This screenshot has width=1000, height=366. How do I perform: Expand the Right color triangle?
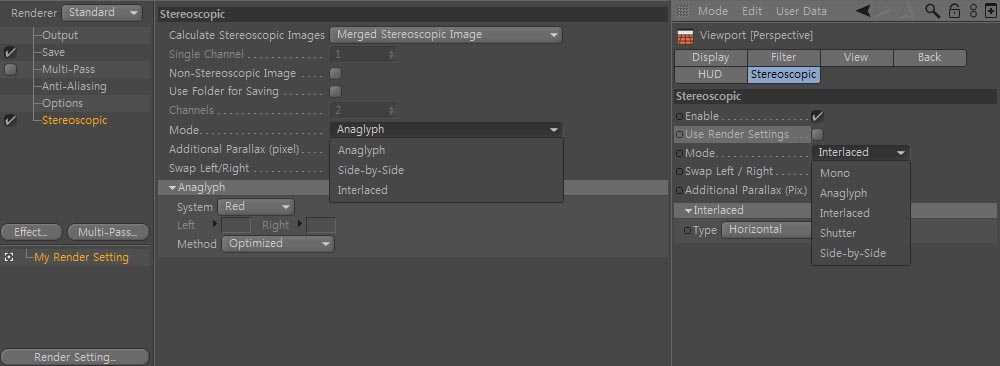[300, 225]
